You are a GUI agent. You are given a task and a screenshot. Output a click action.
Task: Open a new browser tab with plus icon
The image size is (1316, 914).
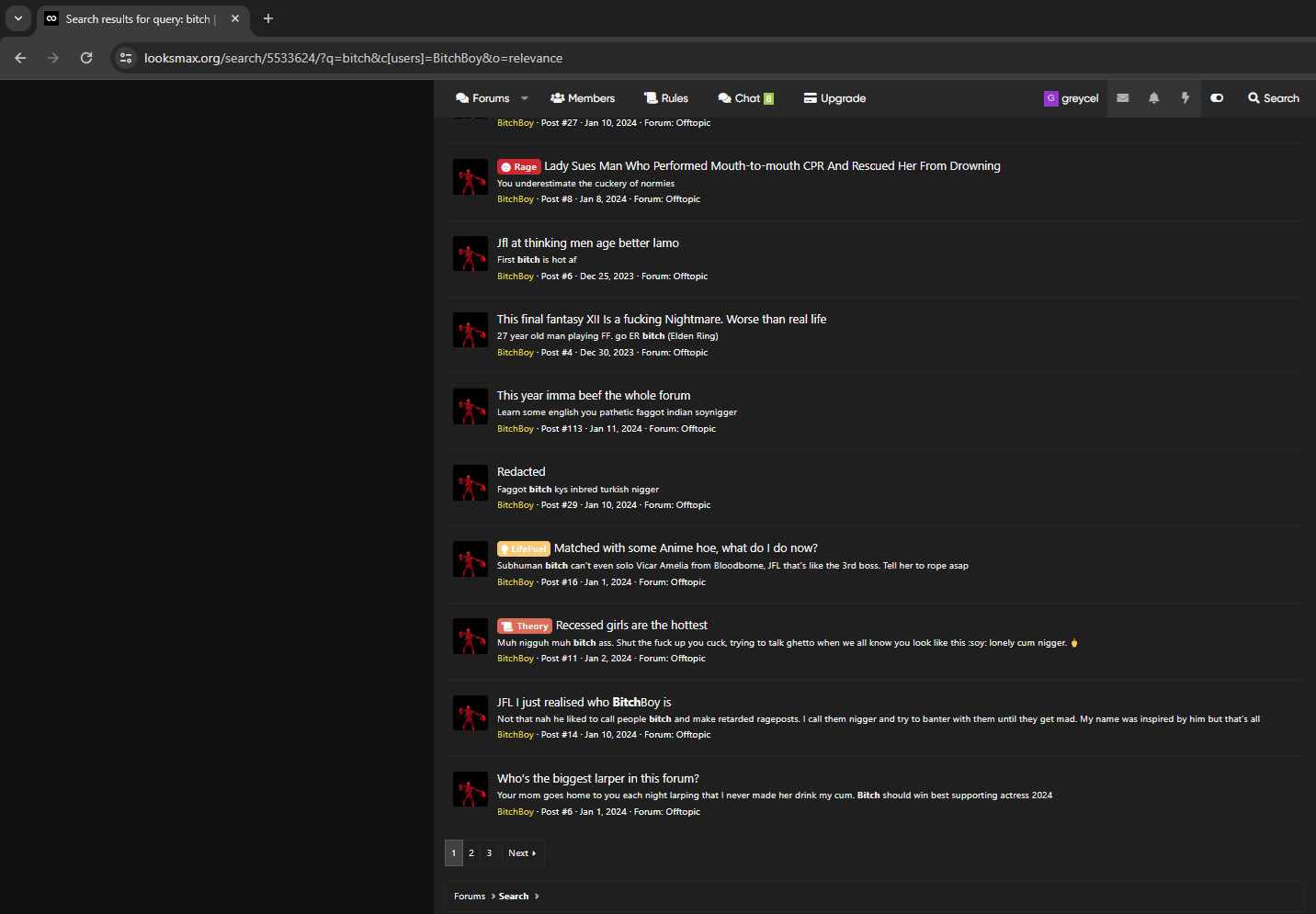click(x=268, y=18)
